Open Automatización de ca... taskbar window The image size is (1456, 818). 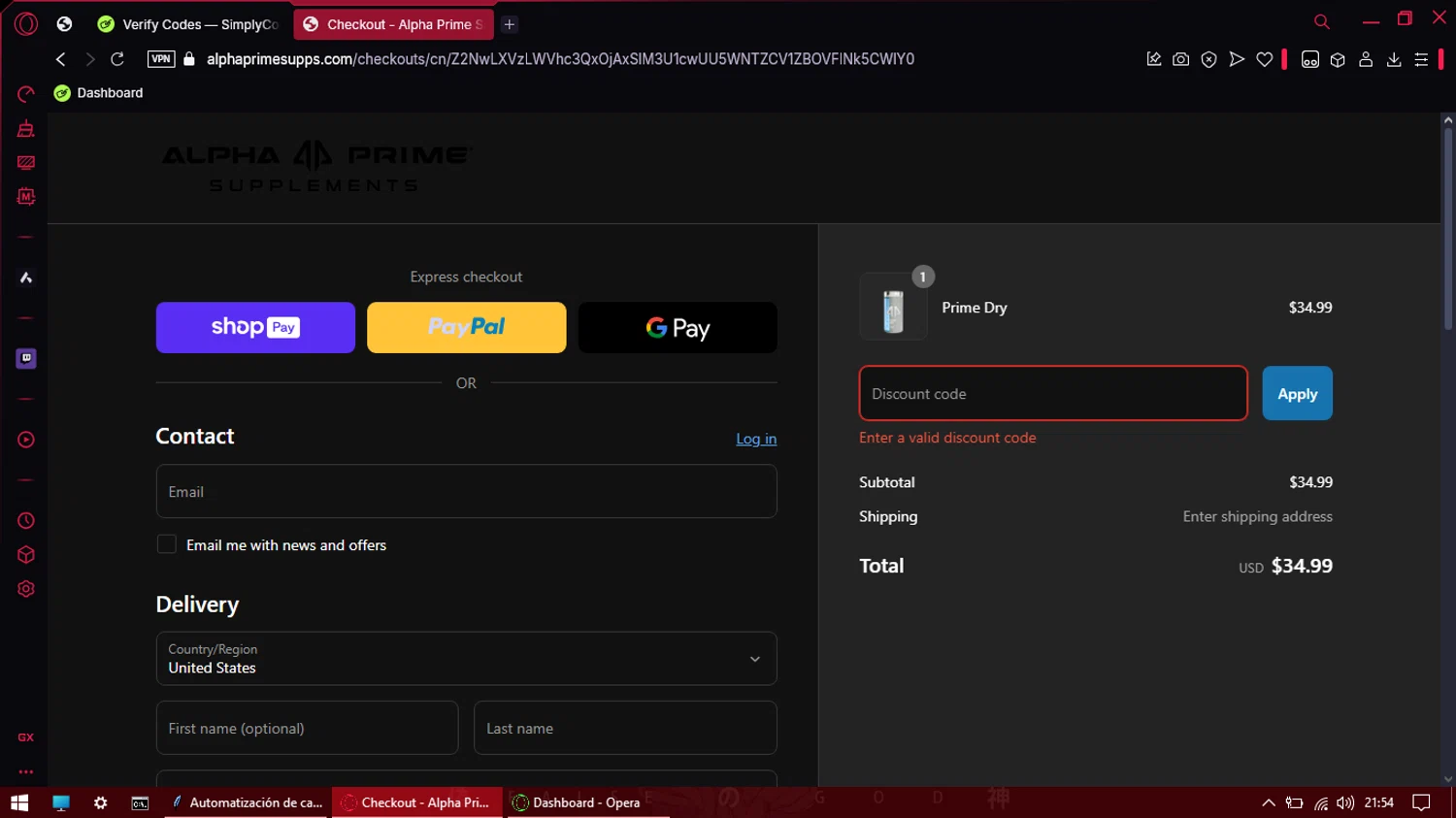248,802
